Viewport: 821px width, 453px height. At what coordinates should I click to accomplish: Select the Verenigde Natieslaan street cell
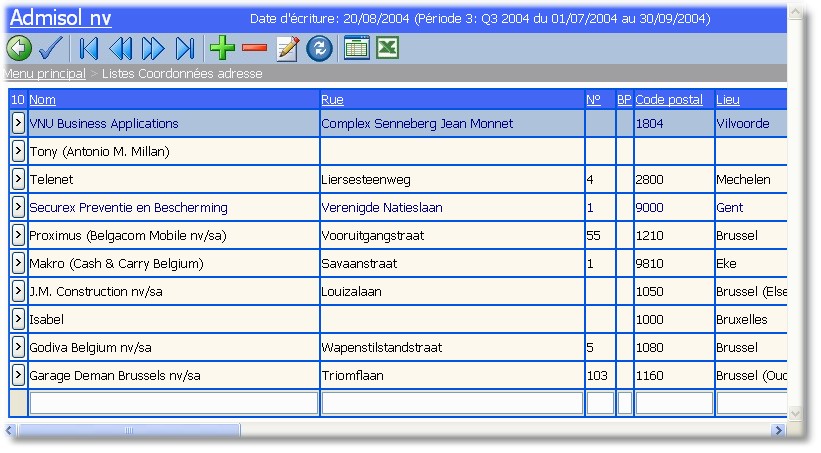452,207
